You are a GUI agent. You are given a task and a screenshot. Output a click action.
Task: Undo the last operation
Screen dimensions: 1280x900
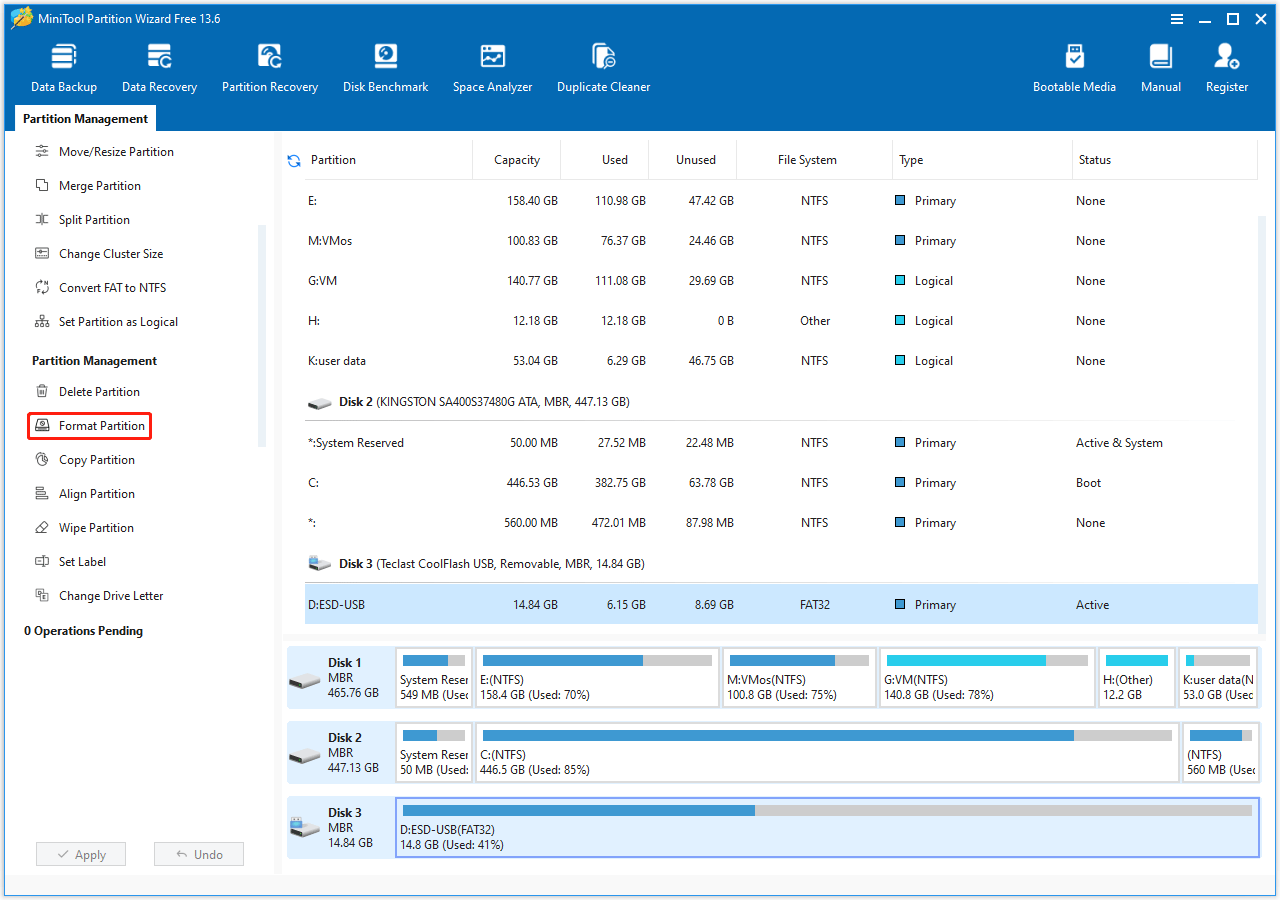198,854
